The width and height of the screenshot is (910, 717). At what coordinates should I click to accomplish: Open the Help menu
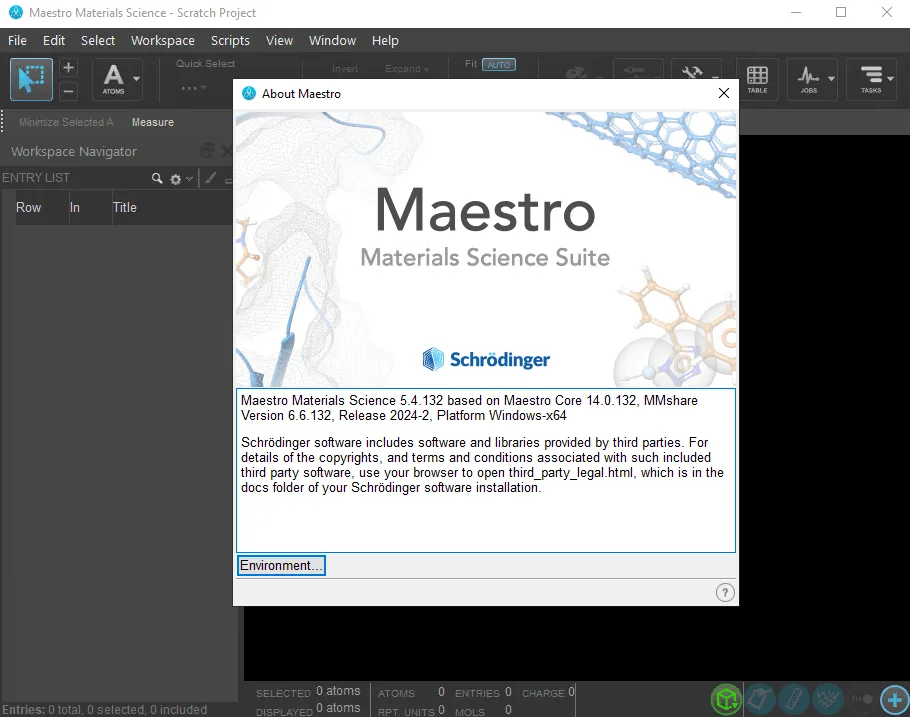[x=385, y=41]
